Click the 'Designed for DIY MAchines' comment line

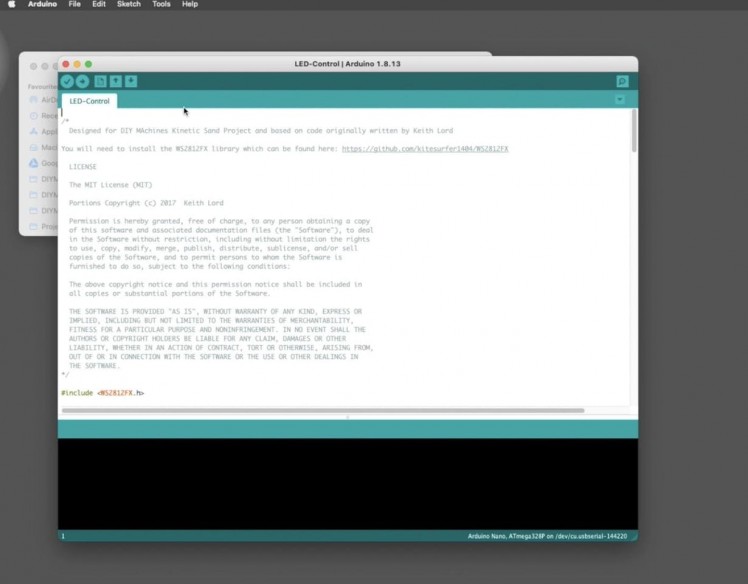click(x=261, y=131)
